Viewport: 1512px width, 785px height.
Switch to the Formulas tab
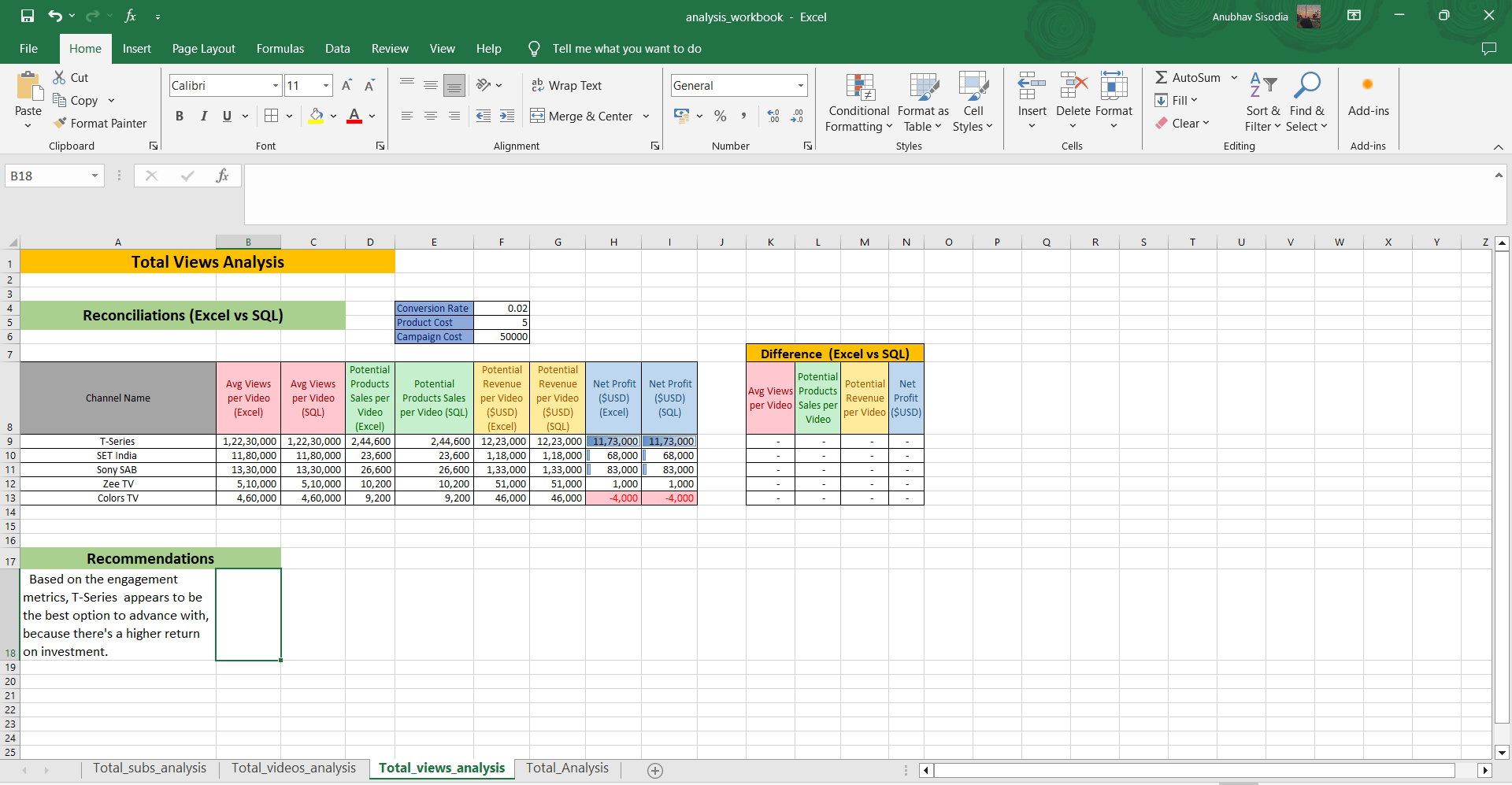coord(280,49)
